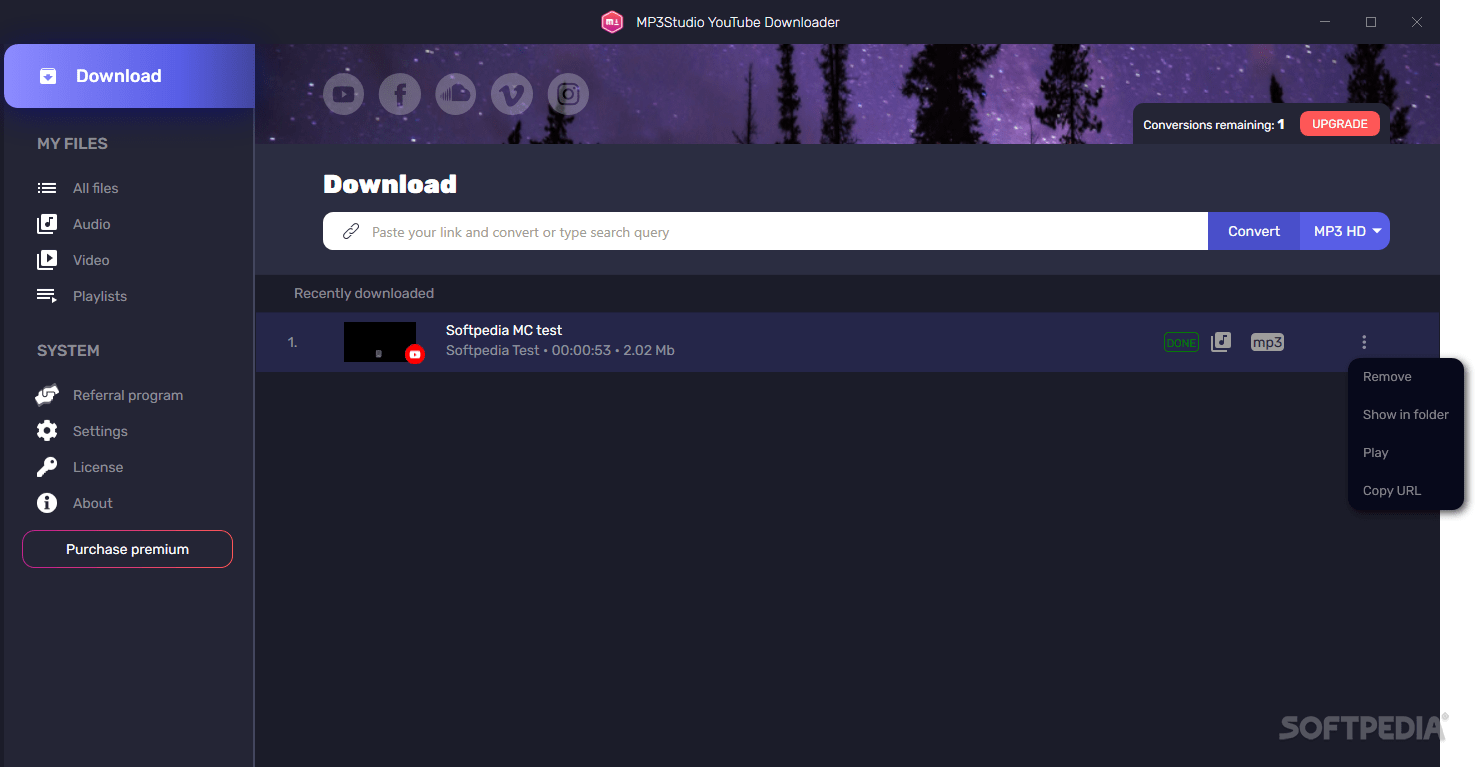Open the Playlists section
This screenshot has height=767, width=1476.
[99, 295]
